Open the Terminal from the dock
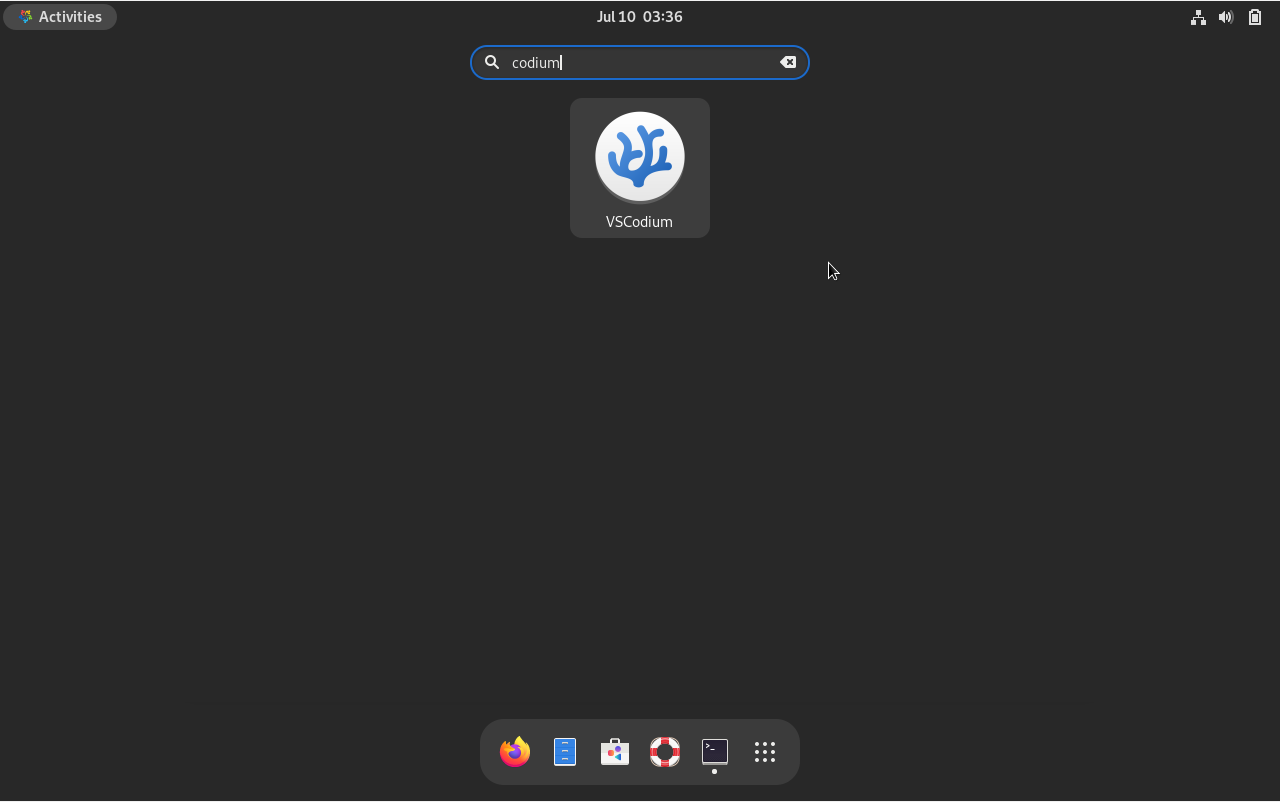 click(x=714, y=752)
